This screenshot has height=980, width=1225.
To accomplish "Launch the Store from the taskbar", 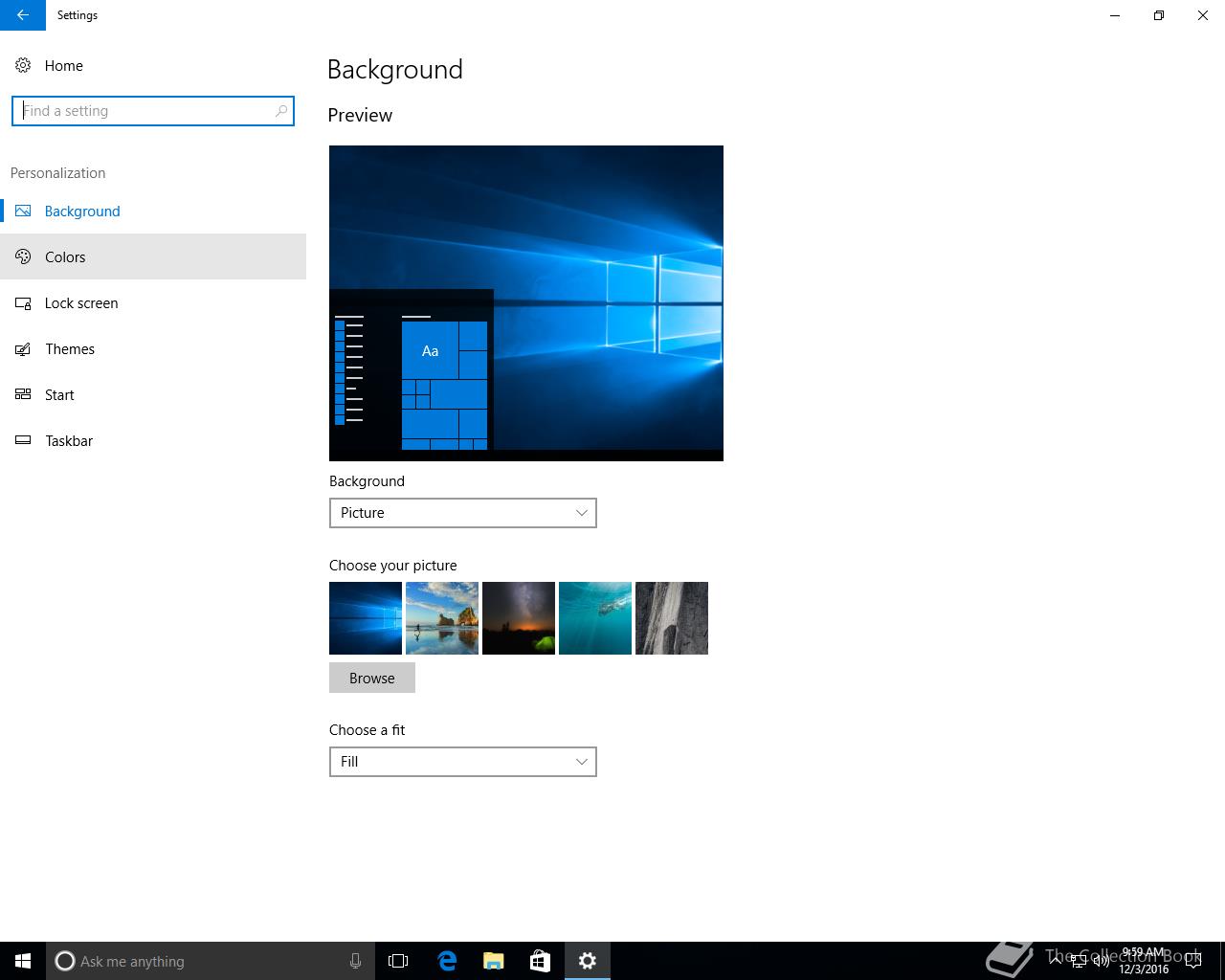I will 540,961.
